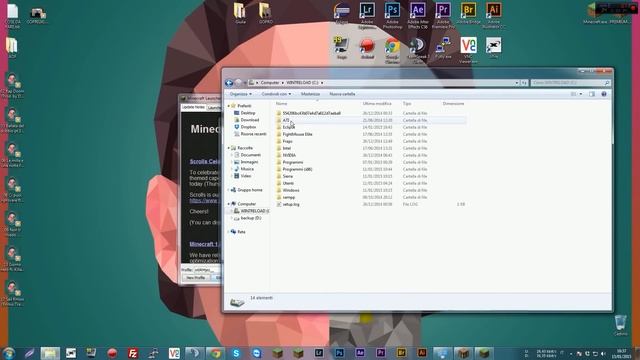Select the Documenti library
The height and width of the screenshot is (360, 640).
(x=251, y=155)
